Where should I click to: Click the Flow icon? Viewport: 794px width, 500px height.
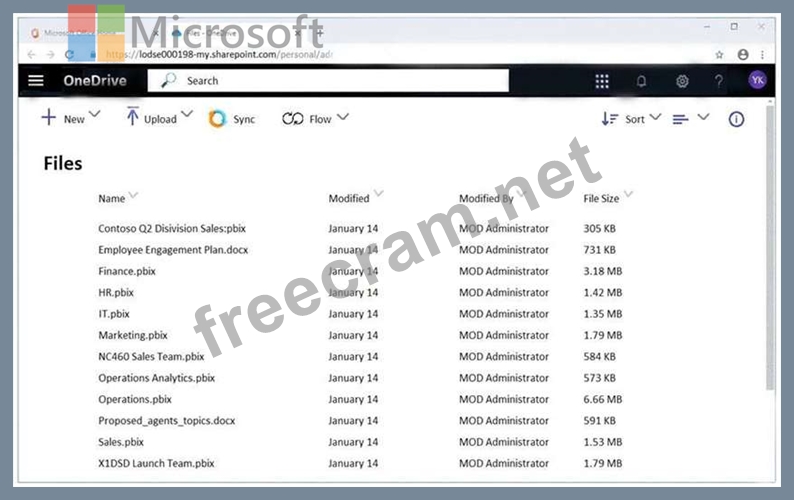[x=293, y=119]
